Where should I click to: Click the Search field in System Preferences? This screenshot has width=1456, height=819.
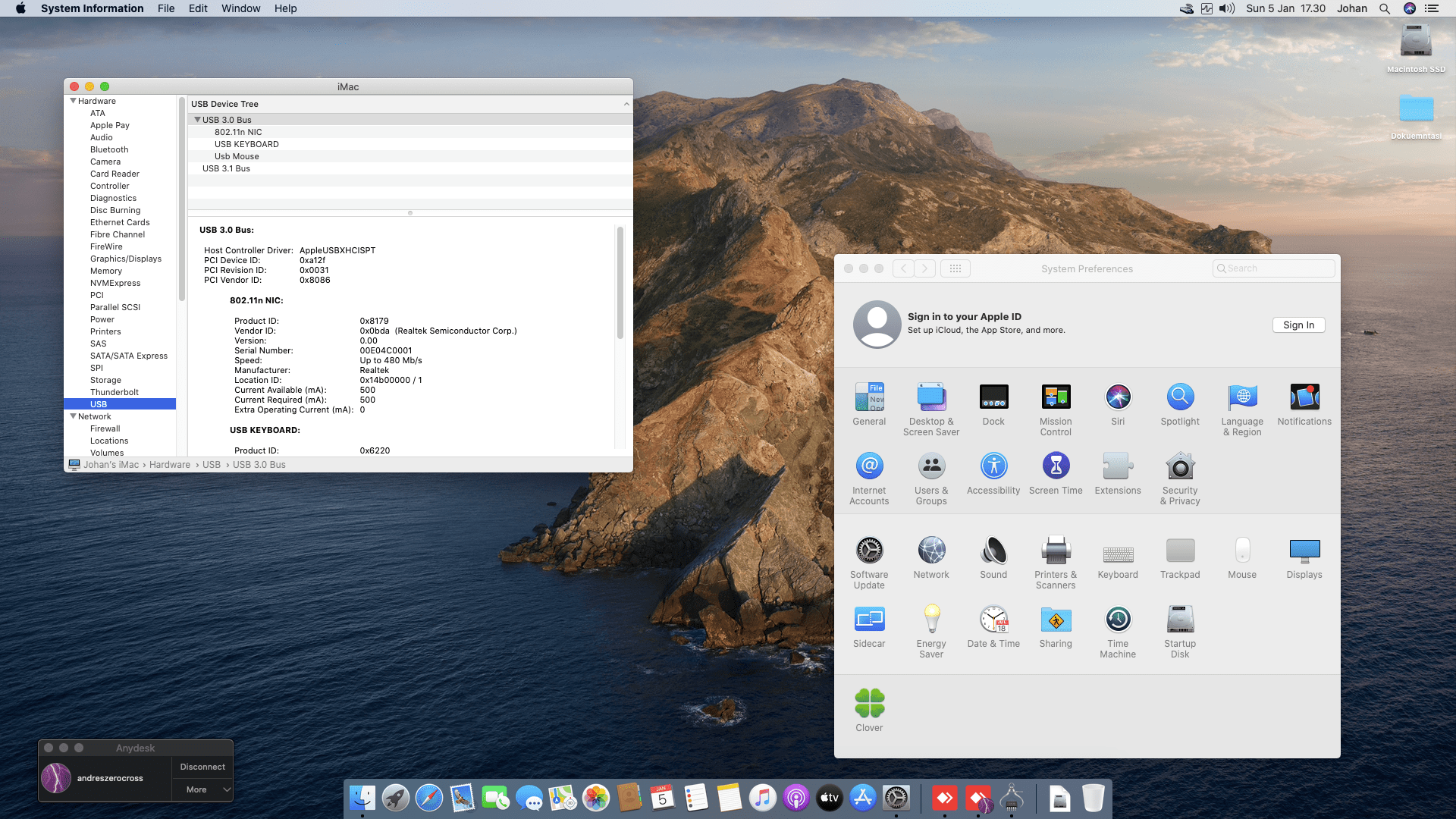click(1274, 268)
